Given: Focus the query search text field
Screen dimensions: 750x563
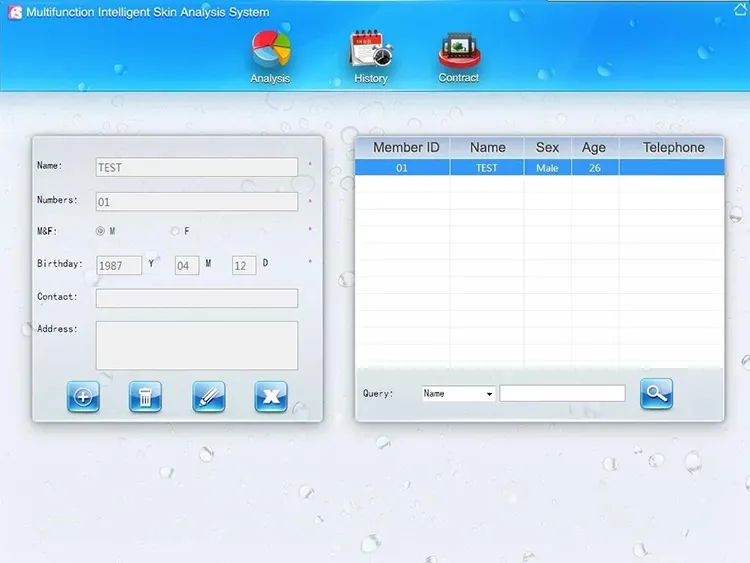Looking at the screenshot, I should (562, 394).
